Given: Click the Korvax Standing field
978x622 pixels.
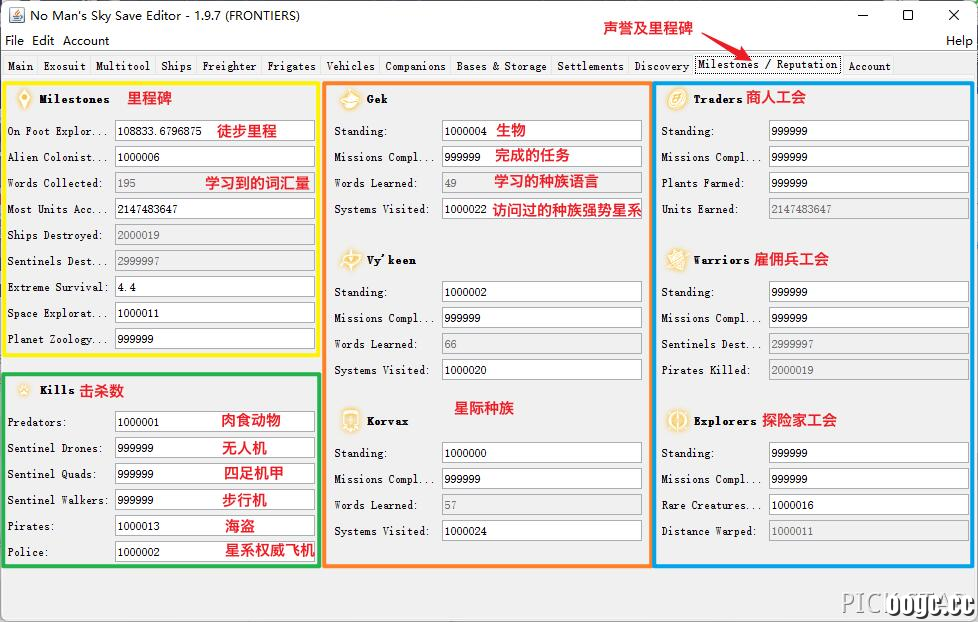Looking at the screenshot, I should [x=541, y=453].
